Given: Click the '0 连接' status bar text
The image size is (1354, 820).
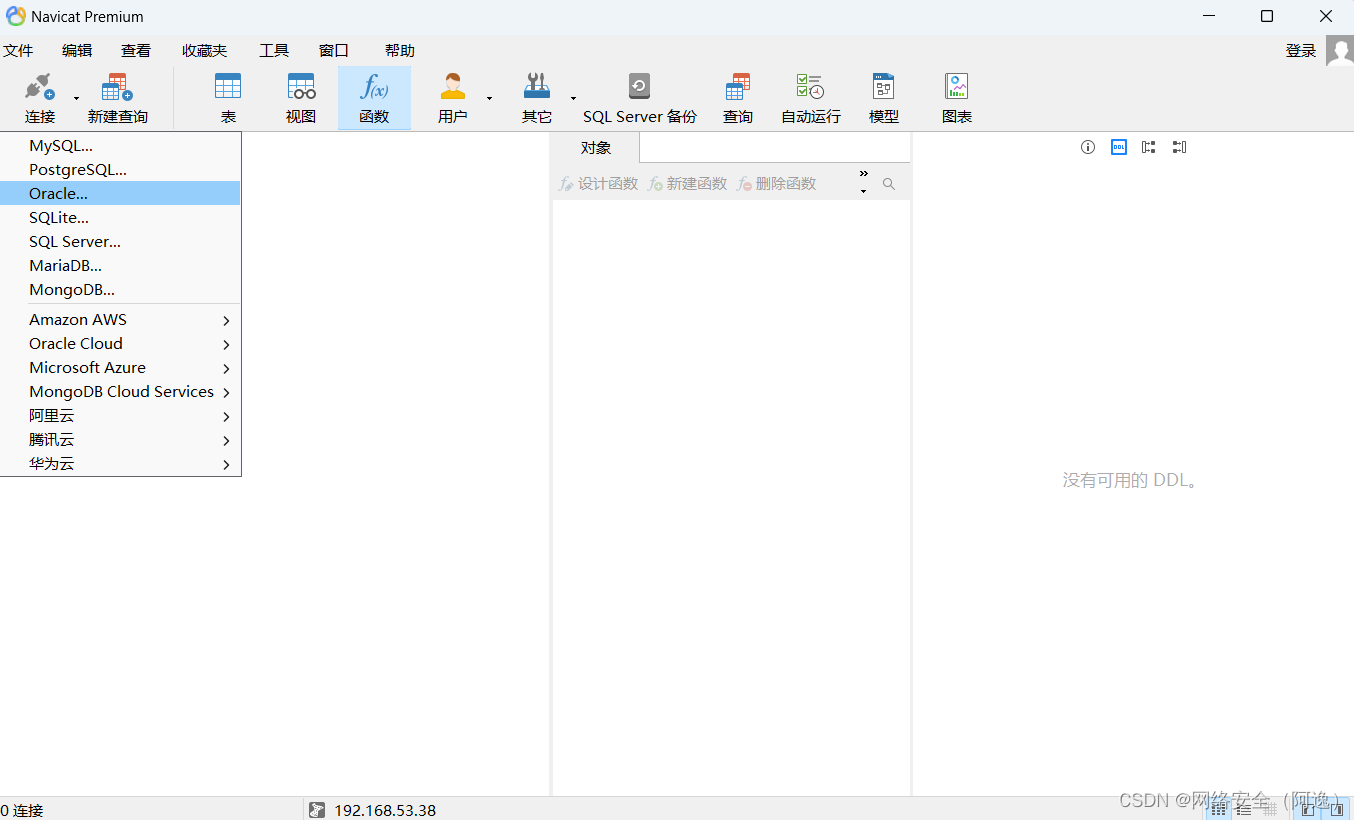Looking at the screenshot, I should coord(22,811).
